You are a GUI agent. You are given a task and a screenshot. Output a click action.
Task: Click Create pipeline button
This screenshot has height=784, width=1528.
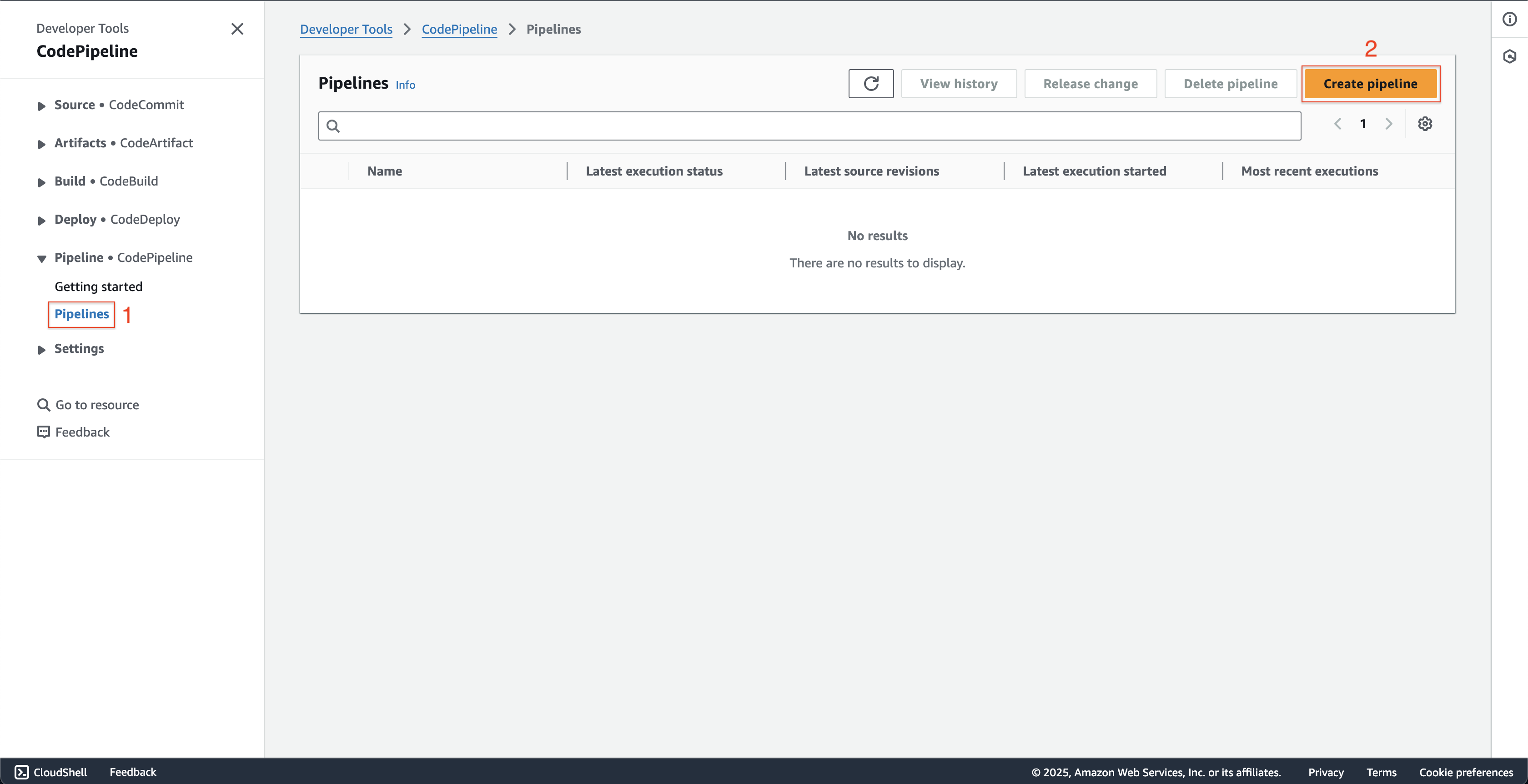pos(1370,84)
